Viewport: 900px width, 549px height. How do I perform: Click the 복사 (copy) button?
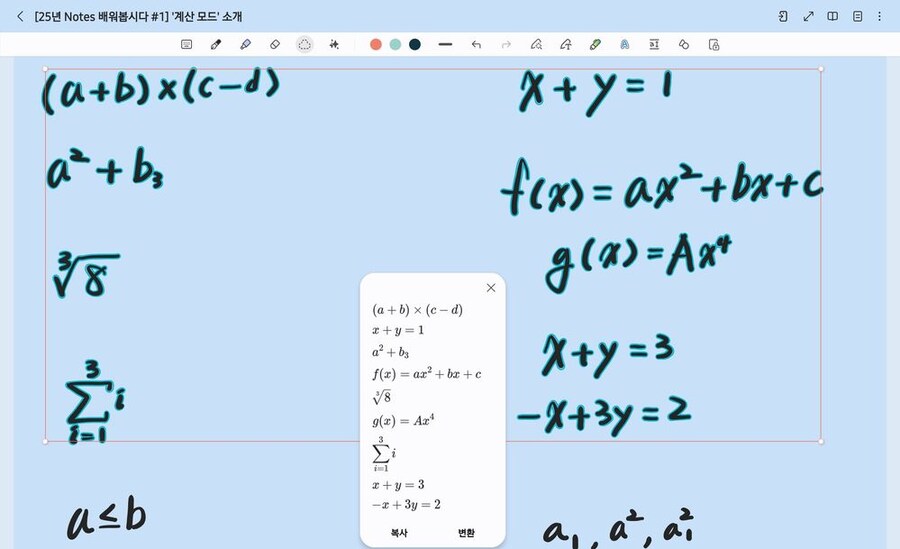(399, 533)
